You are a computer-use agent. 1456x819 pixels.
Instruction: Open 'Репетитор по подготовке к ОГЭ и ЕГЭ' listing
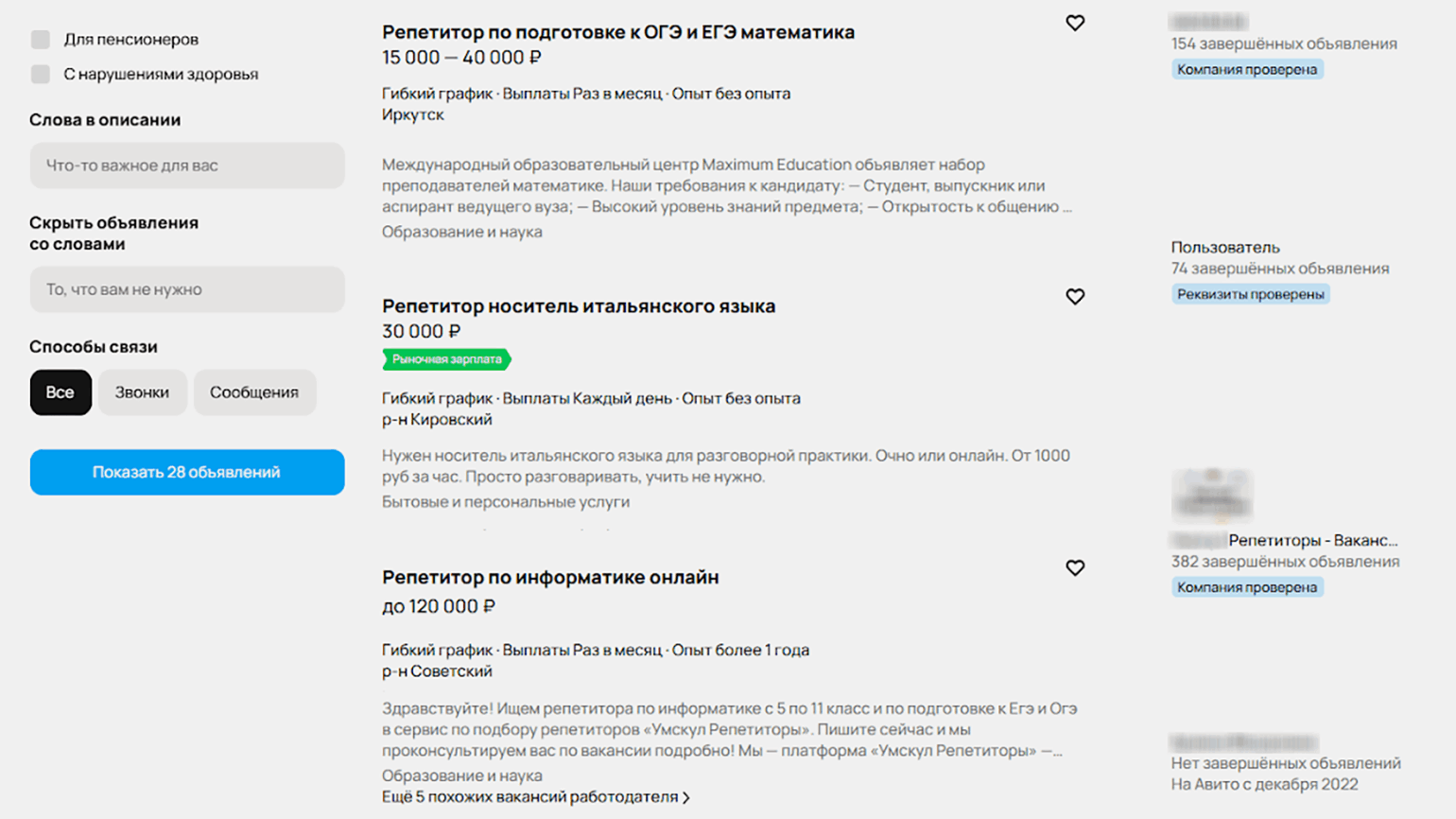(617, 32)
